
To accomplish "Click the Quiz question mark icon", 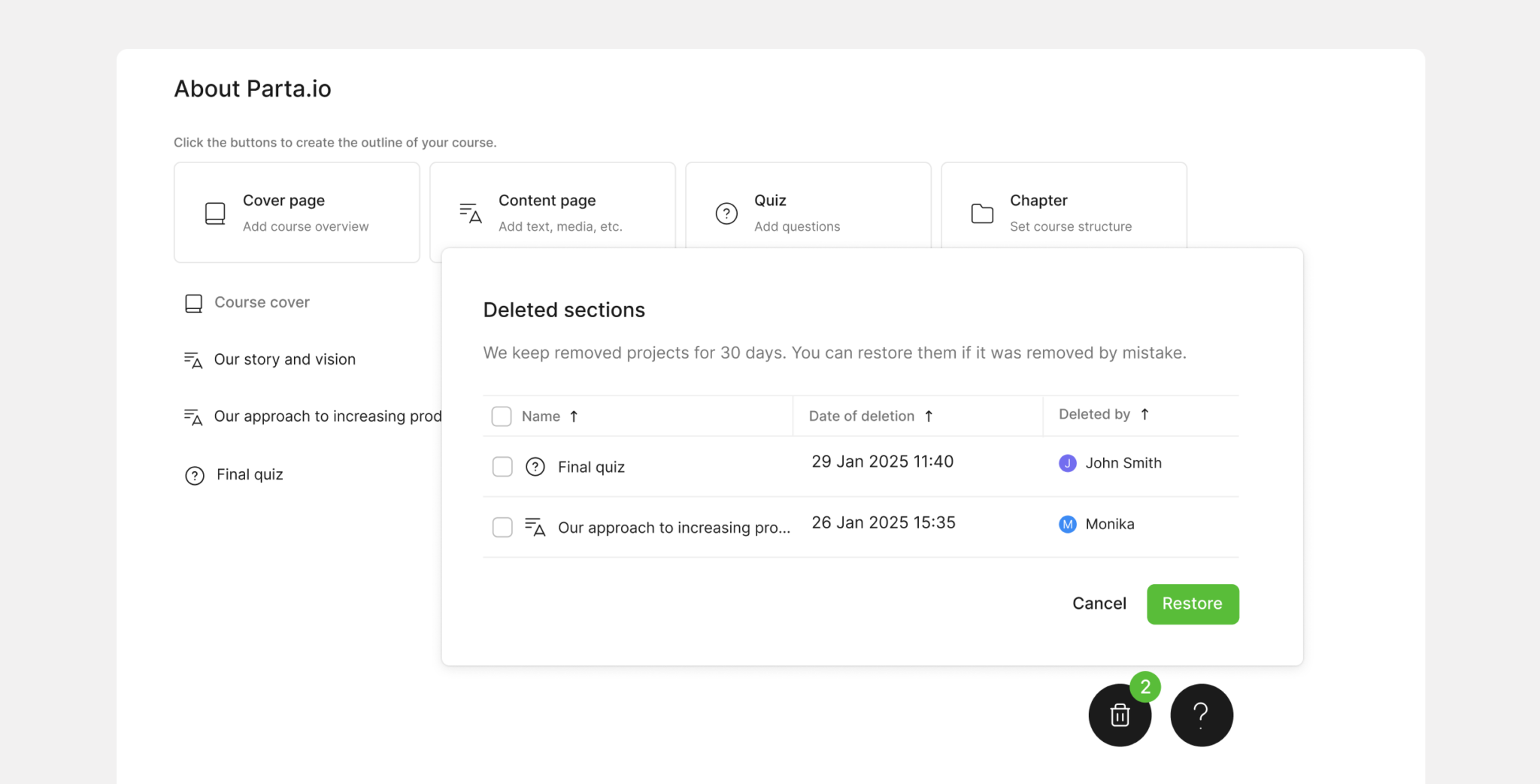I will point(726,213).
